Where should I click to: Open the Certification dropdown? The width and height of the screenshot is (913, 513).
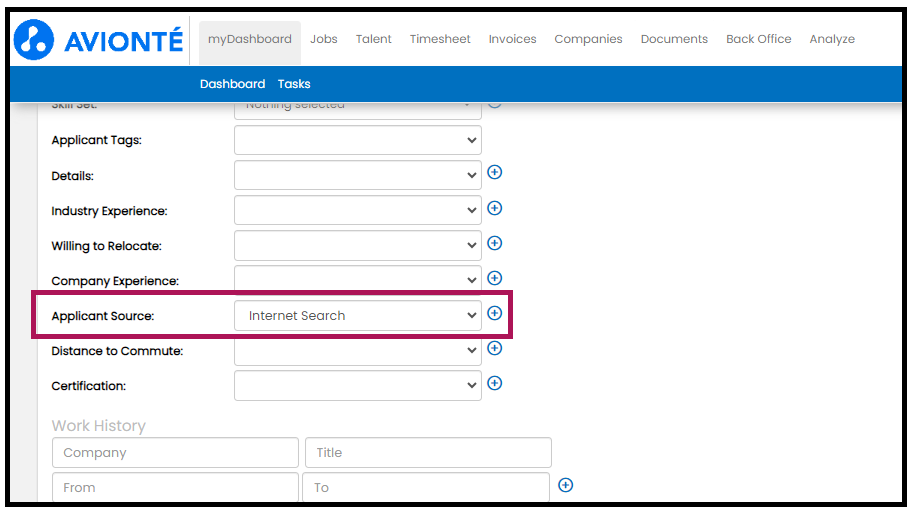pyautogui.click(x=357, y=385)
